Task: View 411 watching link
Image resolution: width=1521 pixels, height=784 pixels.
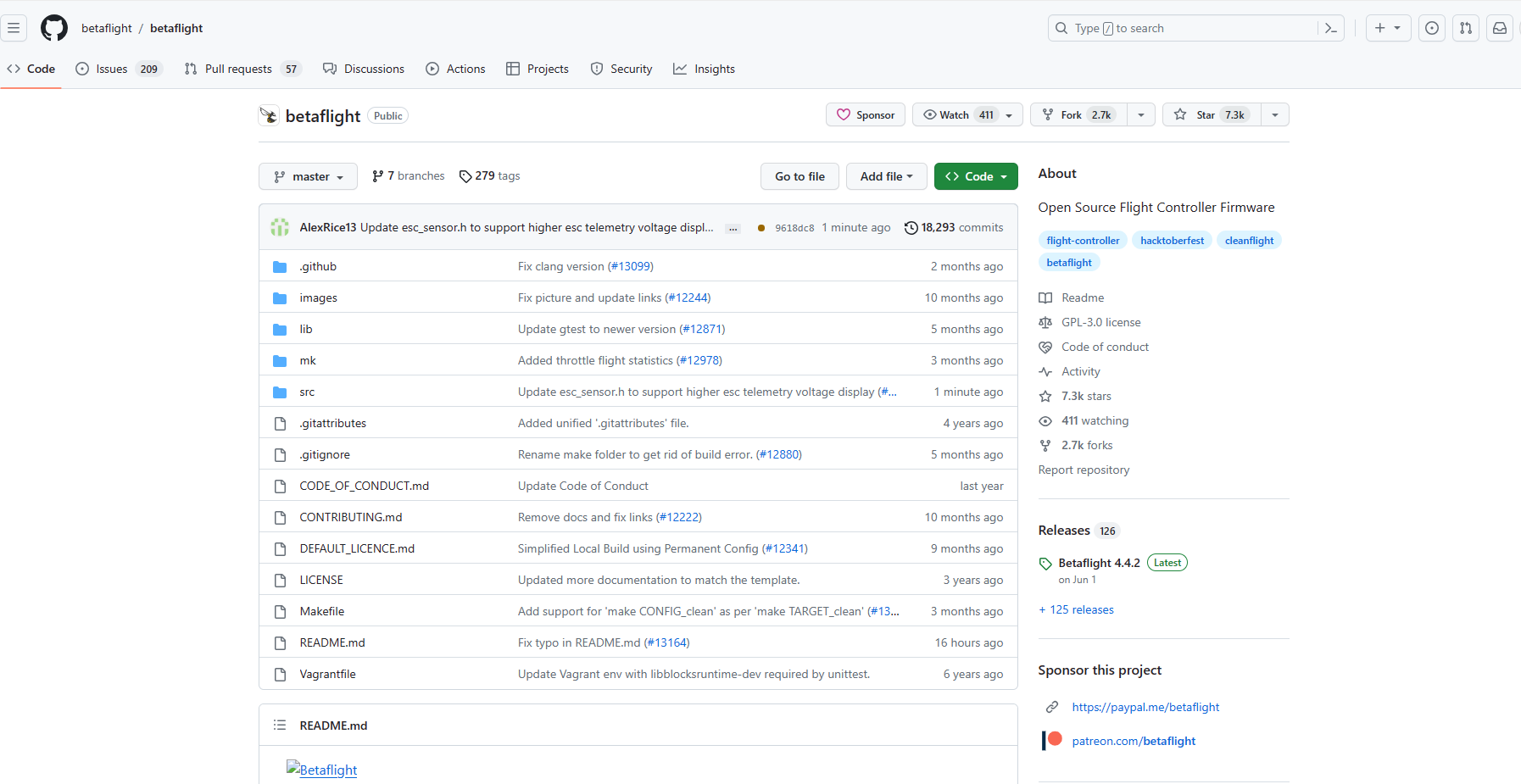Action: 1084,420
